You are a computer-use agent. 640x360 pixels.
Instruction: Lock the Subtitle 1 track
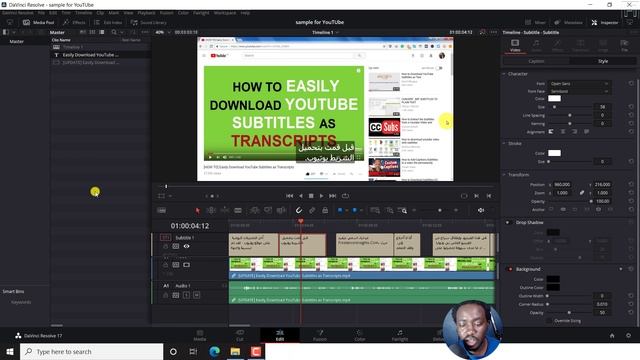(165, 246)
